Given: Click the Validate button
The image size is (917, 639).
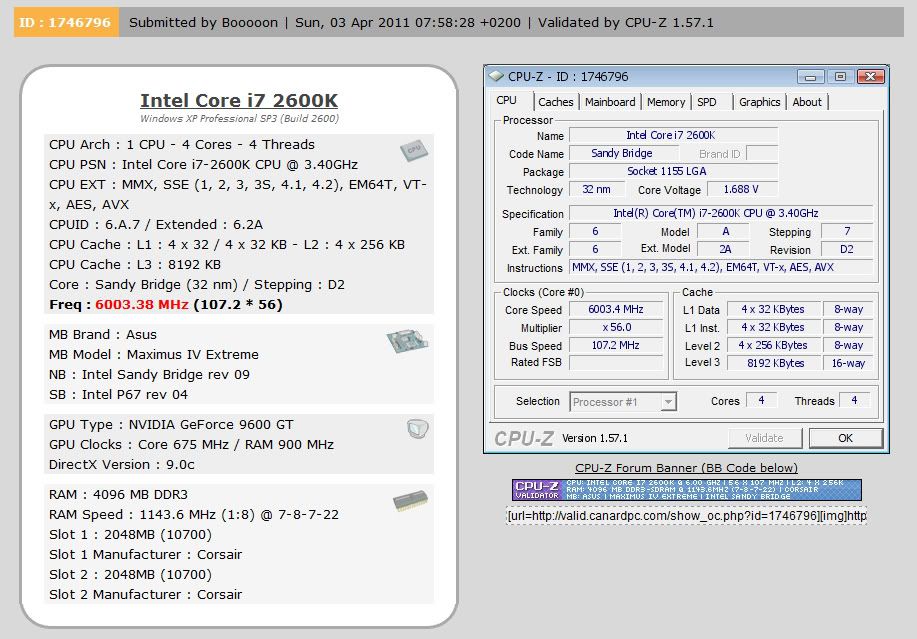Looking at the screenshot, I should point(764,438).
